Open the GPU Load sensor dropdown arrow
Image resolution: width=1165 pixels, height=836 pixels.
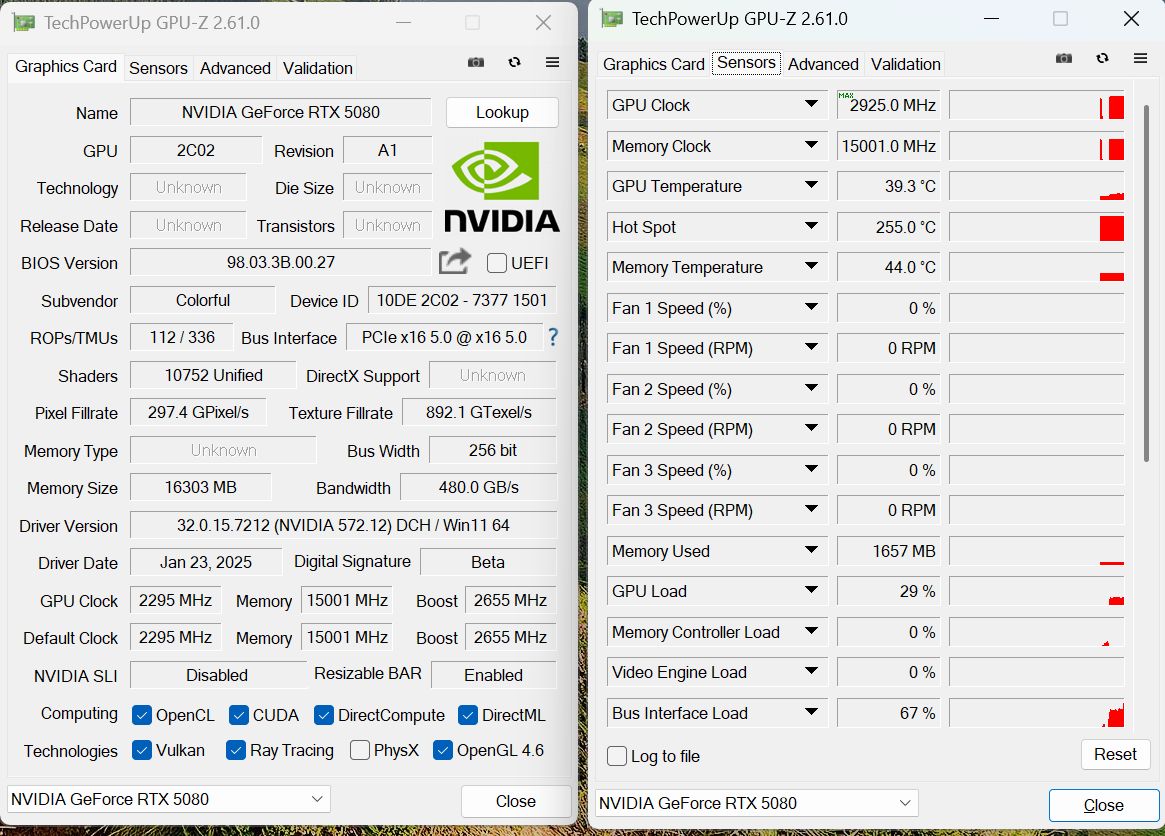(x=811, y=590)
